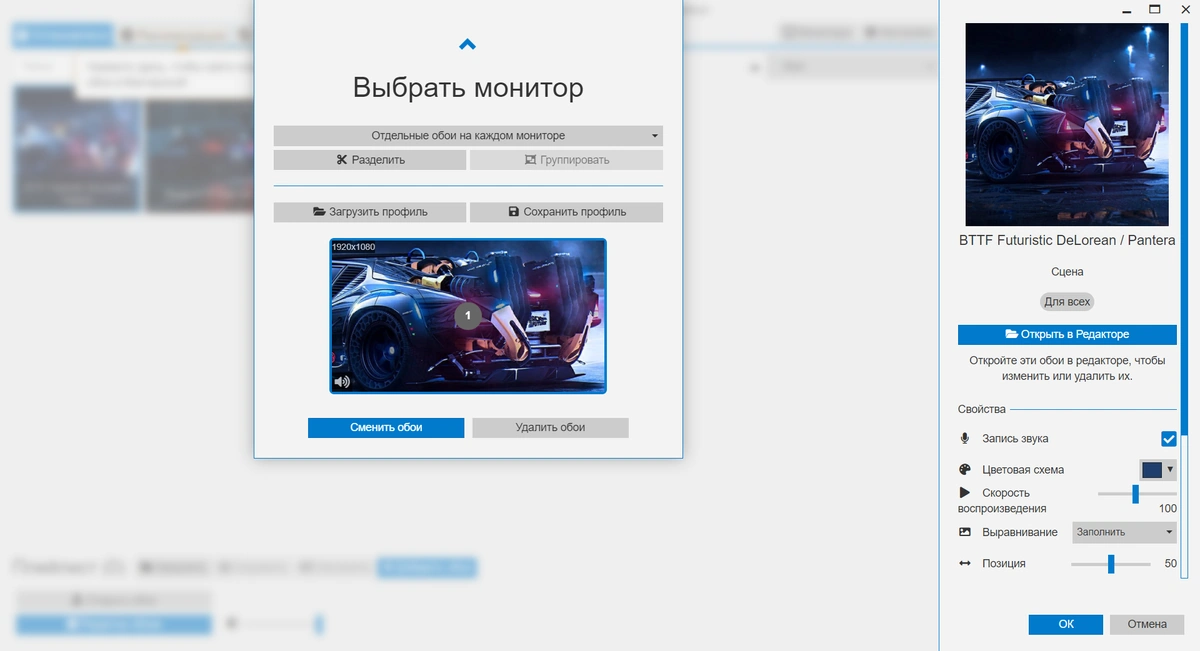
Task: Select the 1920x1080 monitor preview
Action: [468, 316]
